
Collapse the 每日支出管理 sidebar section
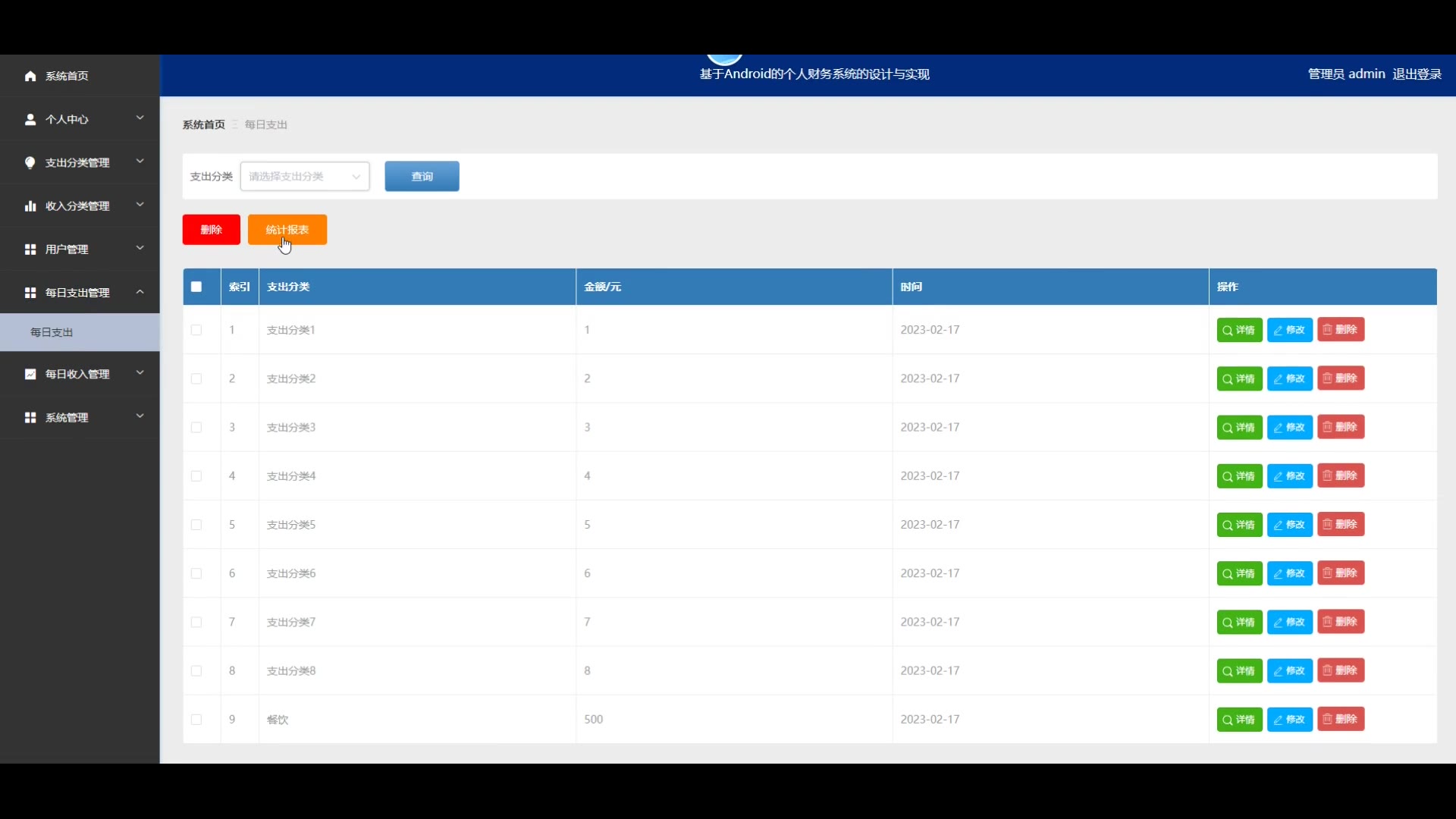click(140, 292)
